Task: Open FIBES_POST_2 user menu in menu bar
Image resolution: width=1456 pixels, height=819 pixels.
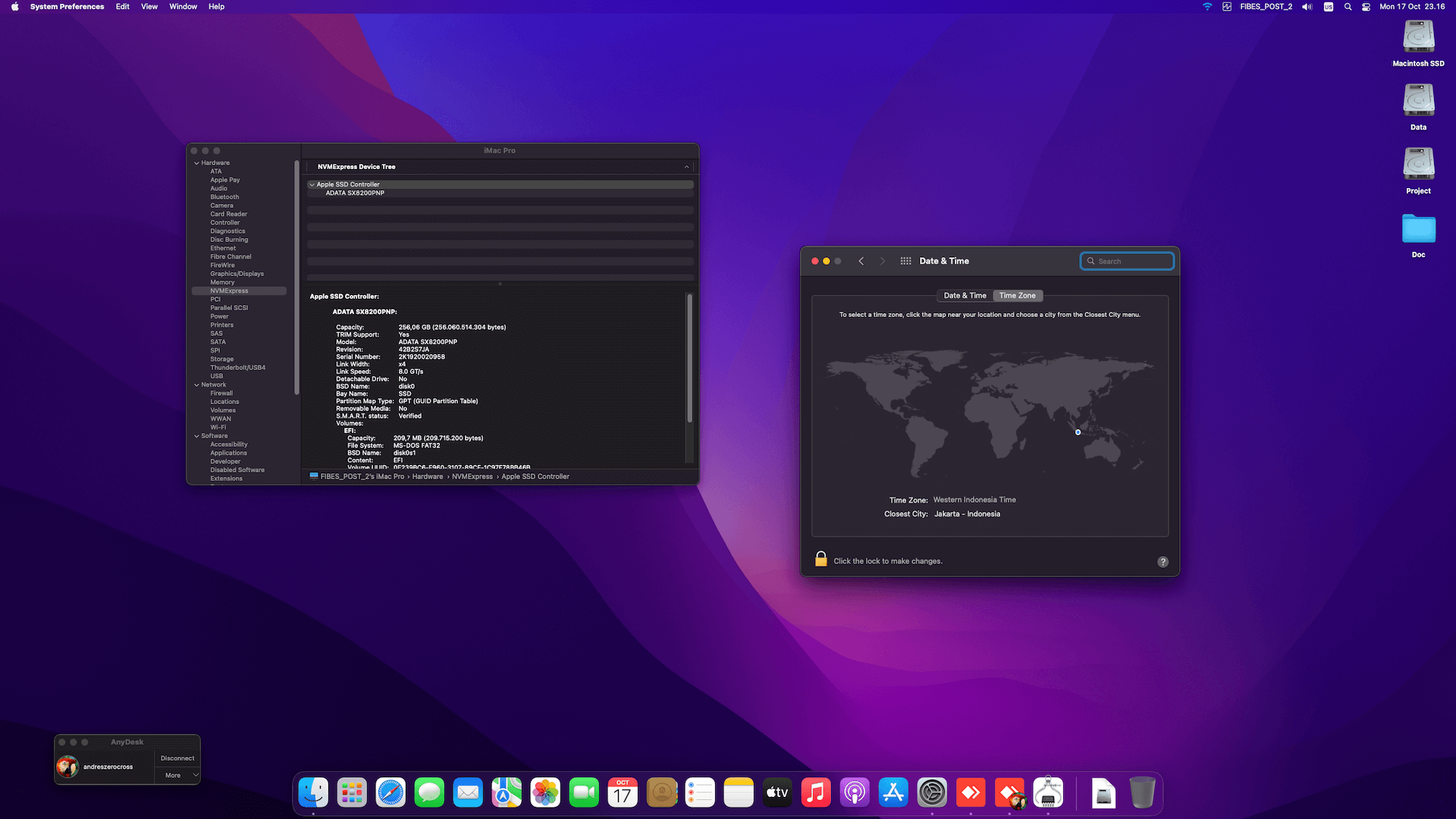Action: [x=1266, y=7]
